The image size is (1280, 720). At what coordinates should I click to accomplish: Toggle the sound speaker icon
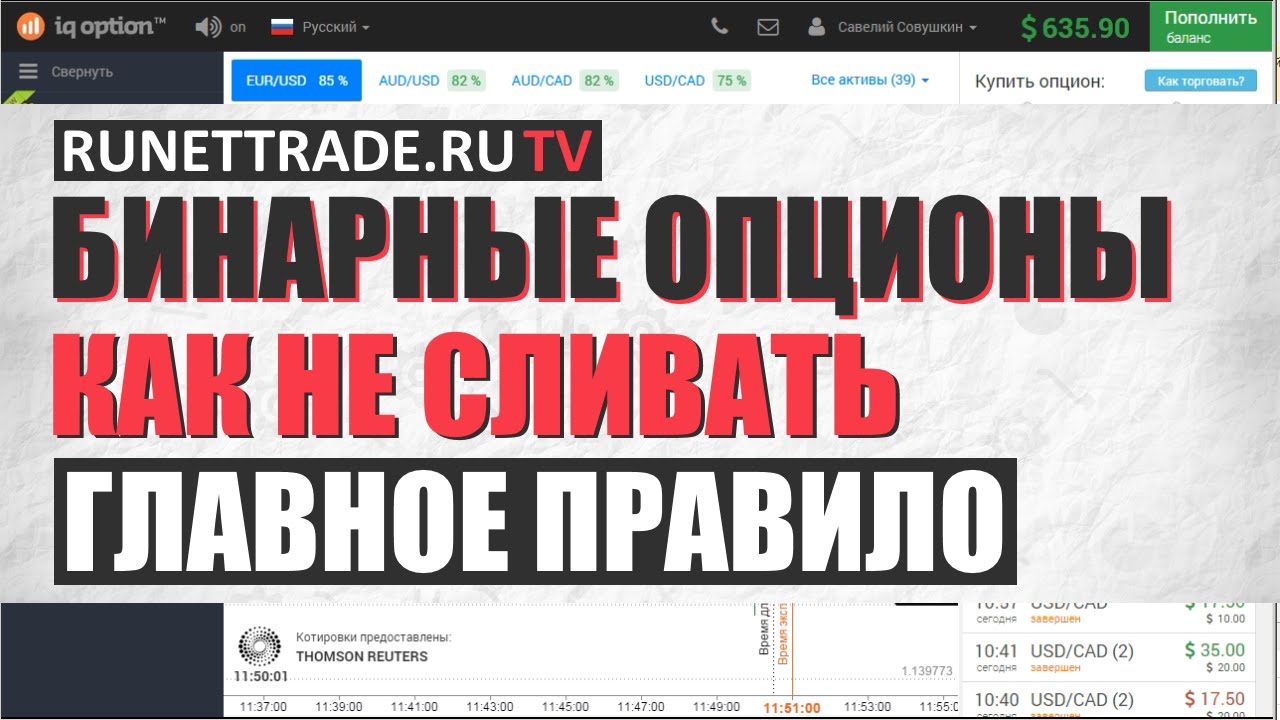pos(208,27)
